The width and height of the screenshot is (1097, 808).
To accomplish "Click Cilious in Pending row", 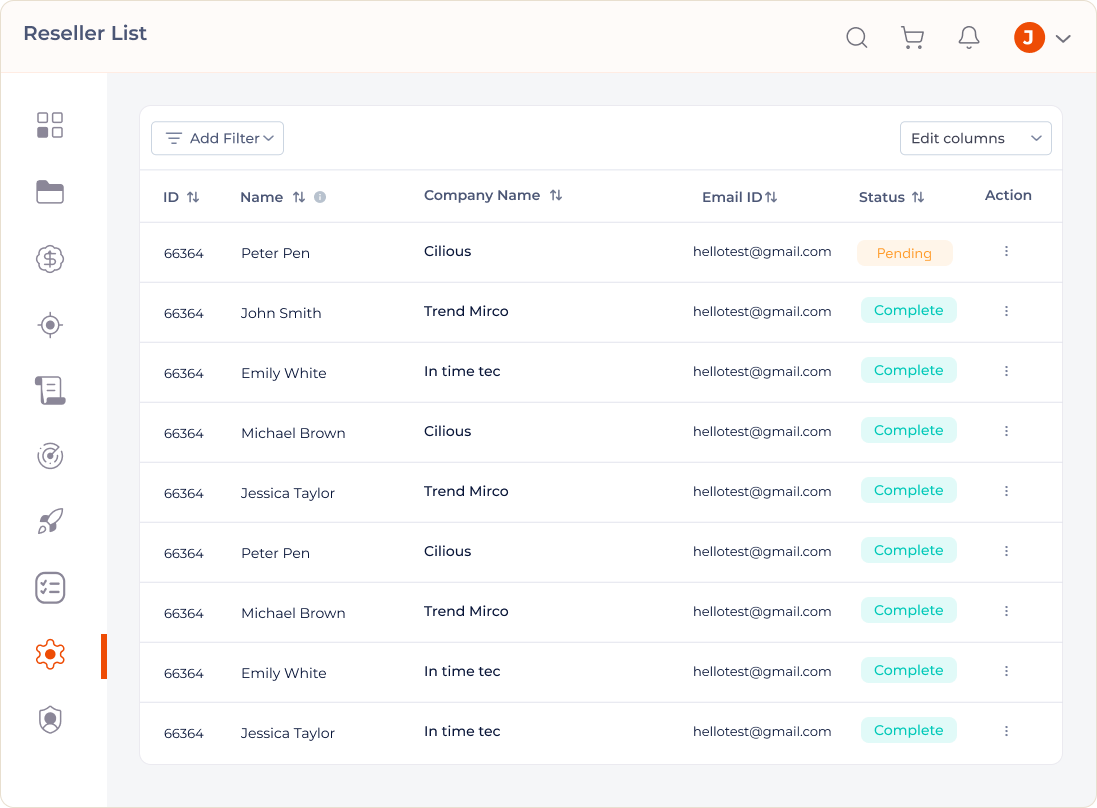I will point(448,251).
